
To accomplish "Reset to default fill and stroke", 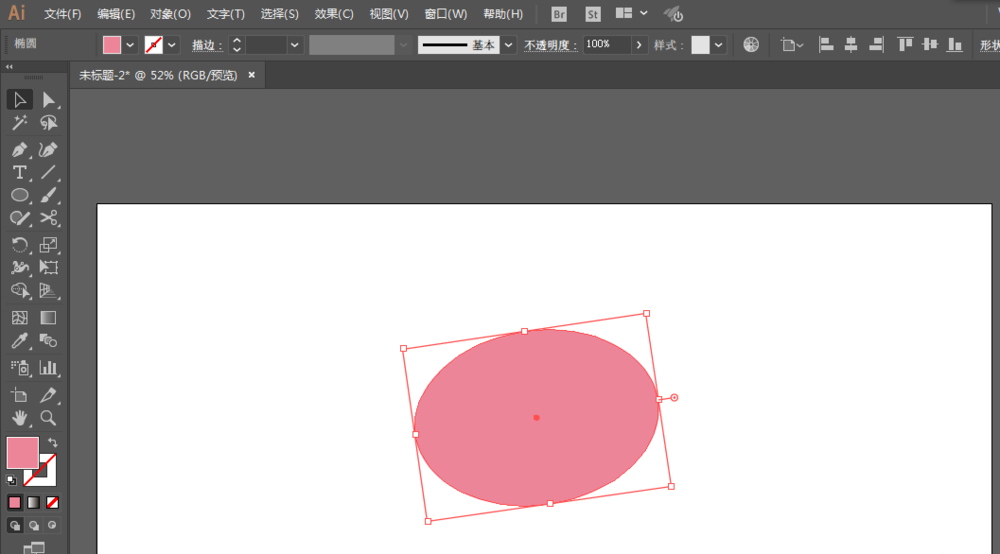I will pyautogui.click(x=11, y=480).
